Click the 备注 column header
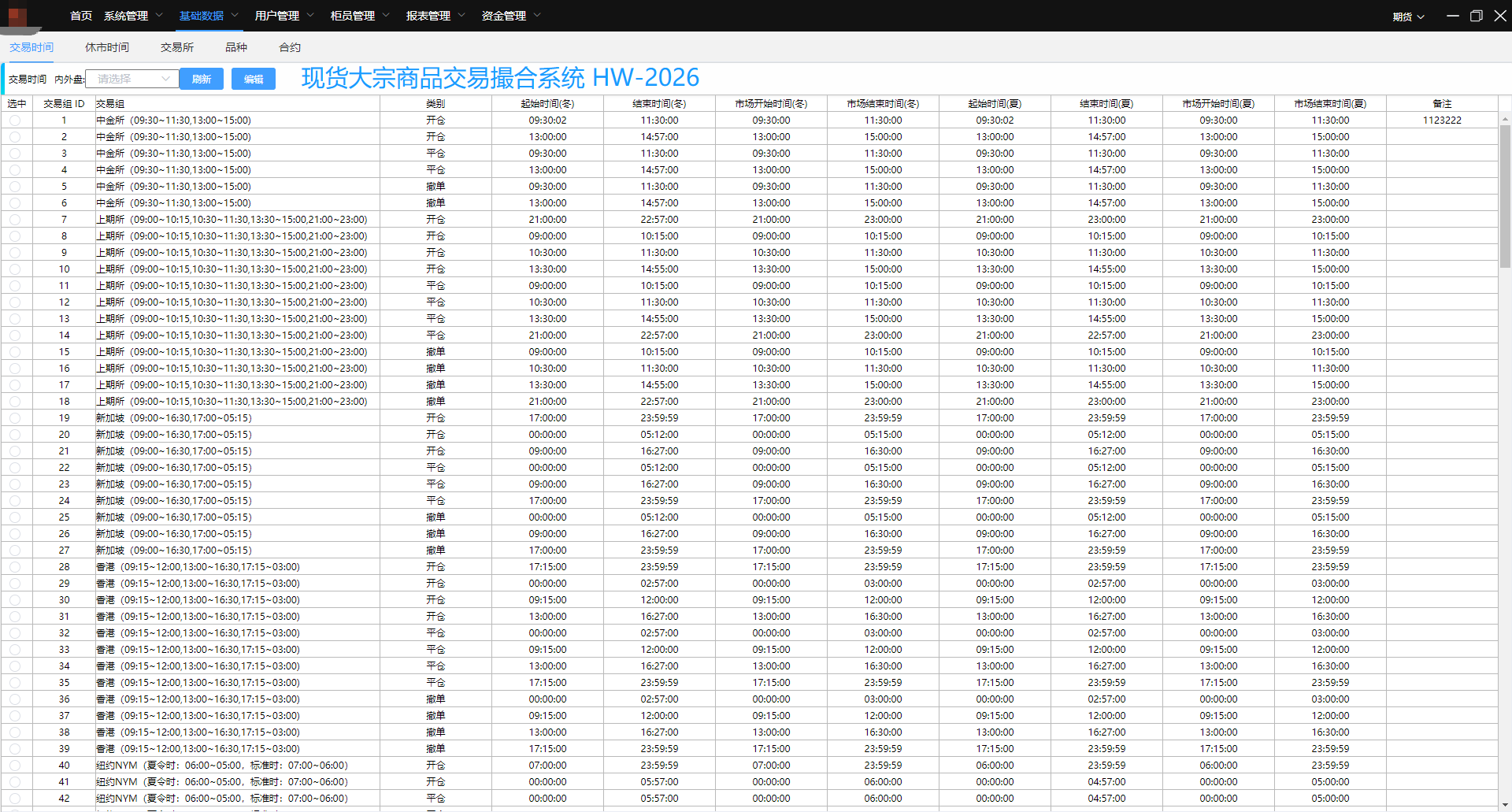The width and height of the screenshot is (1512, 812). (1442, 104)
